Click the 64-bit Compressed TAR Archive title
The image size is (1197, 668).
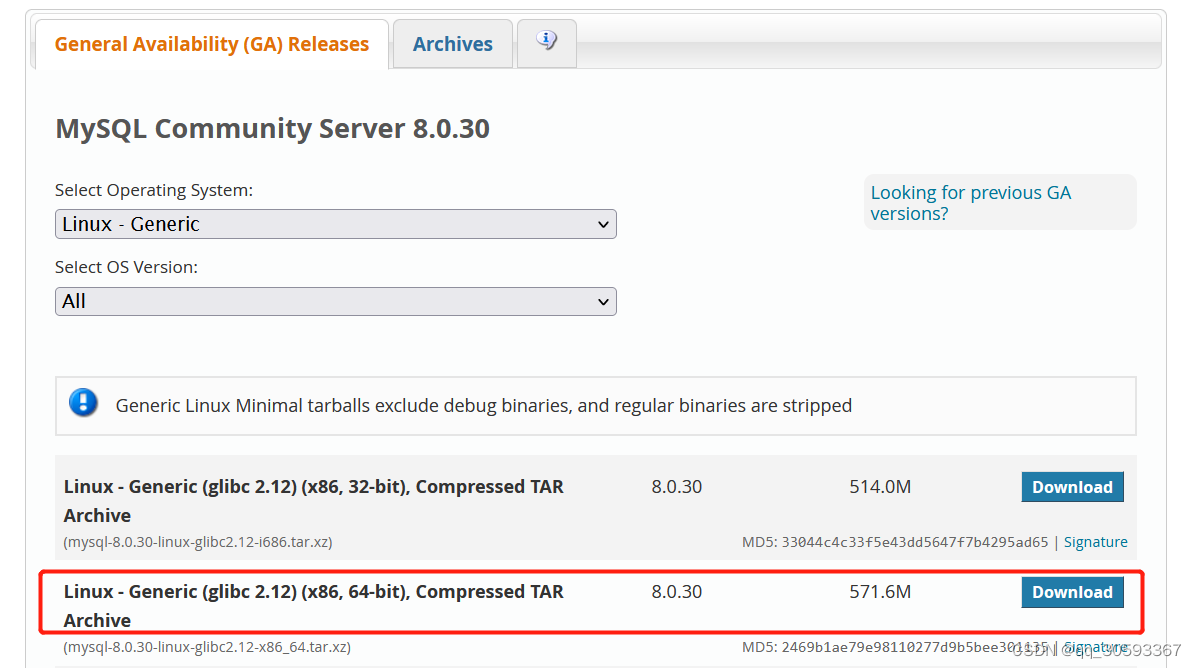(314, 606)
